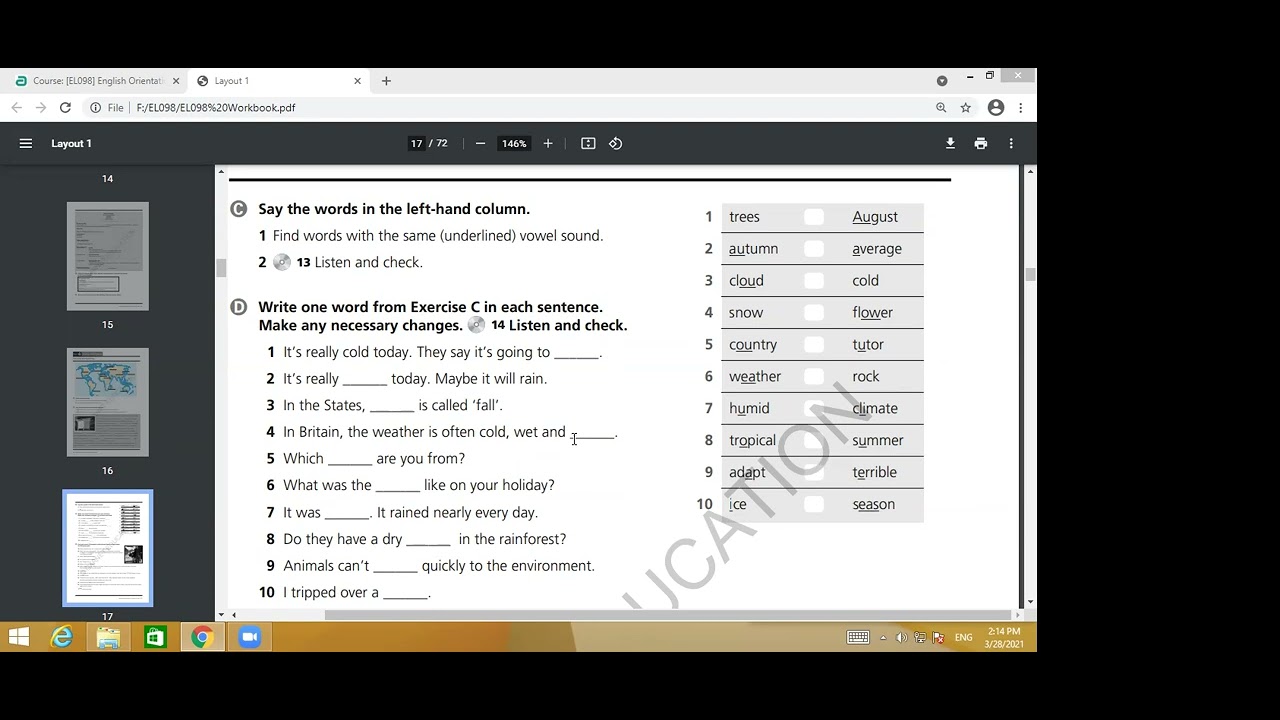Screen dimensions: 1280x720
Task: Click the thumbnail panel scrollbar handle
Action: coord(221,267)
